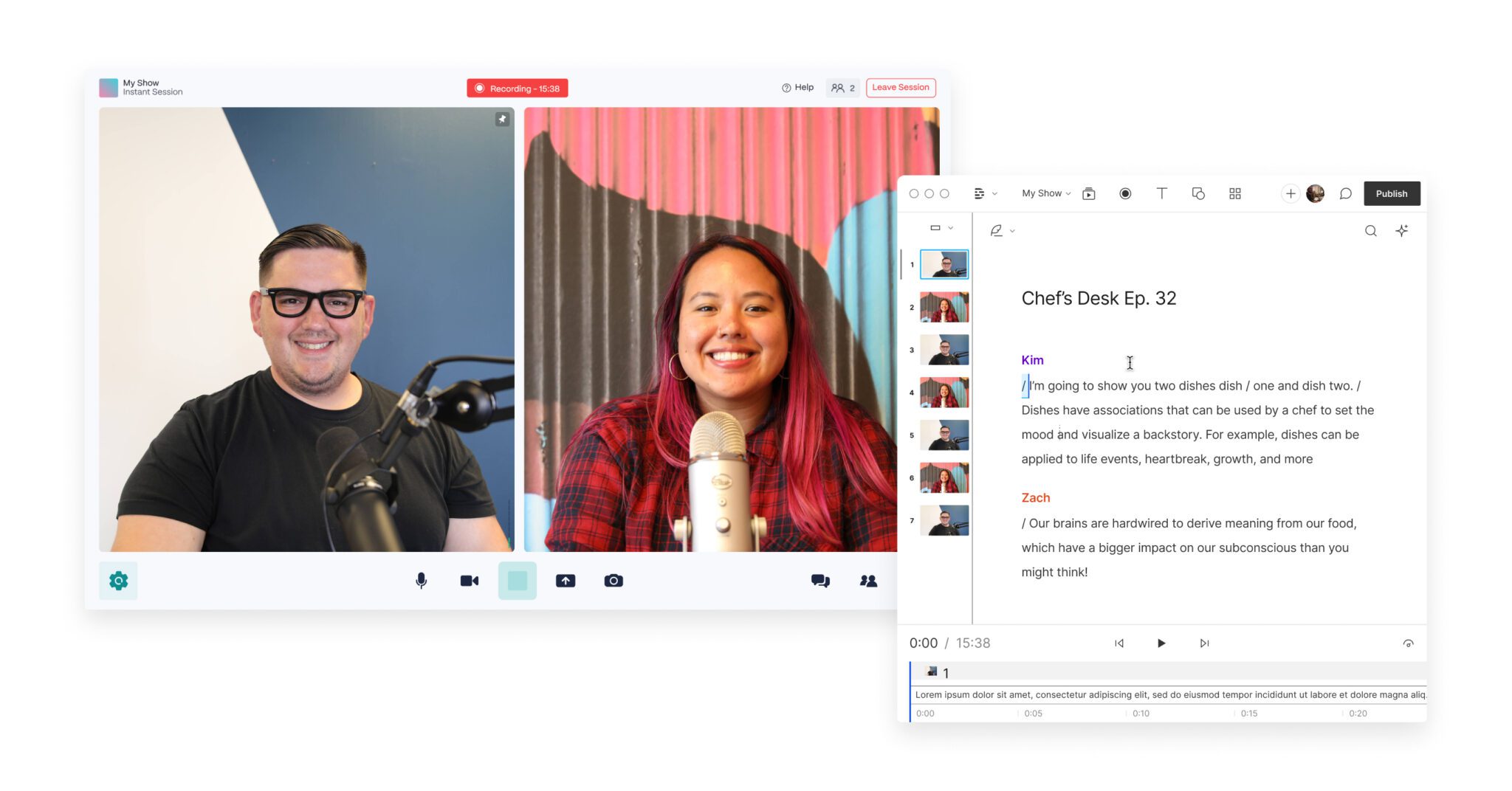1512x791 pixels.
Task: Toggle the camera off in the session
Action: click(469, 581)
